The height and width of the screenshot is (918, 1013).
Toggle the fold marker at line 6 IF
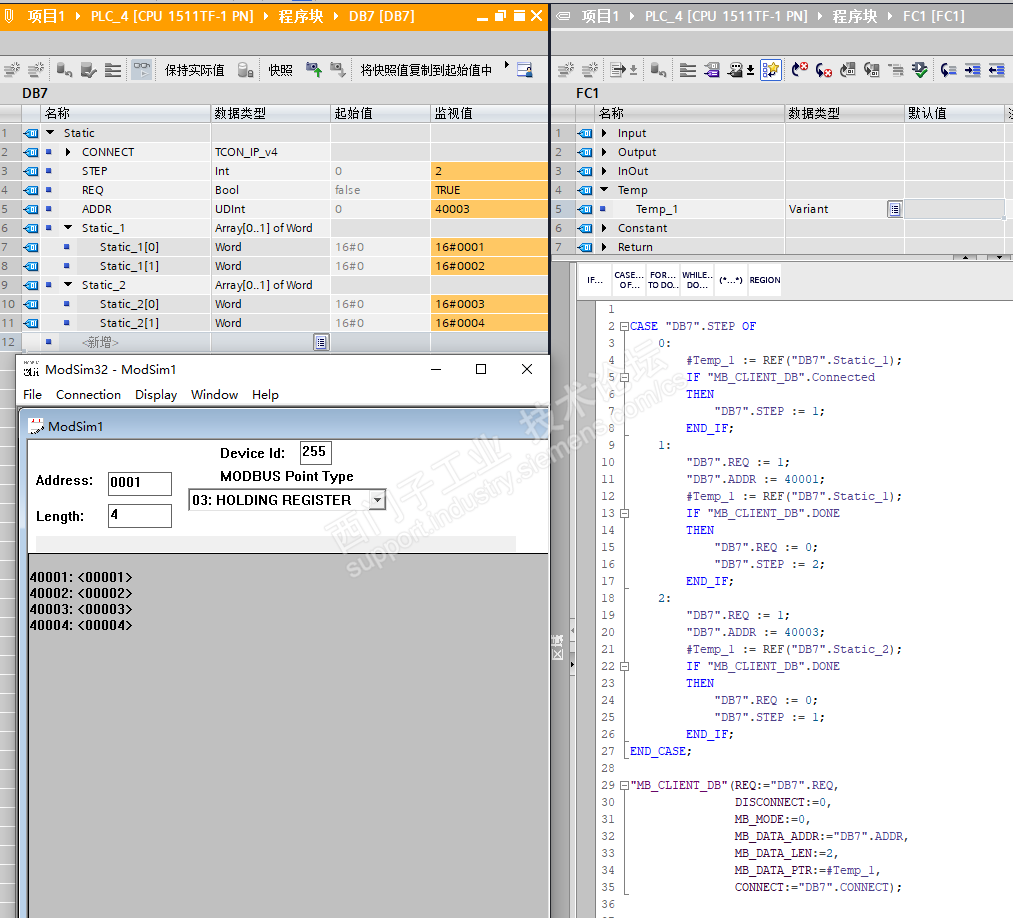(623, 377)
